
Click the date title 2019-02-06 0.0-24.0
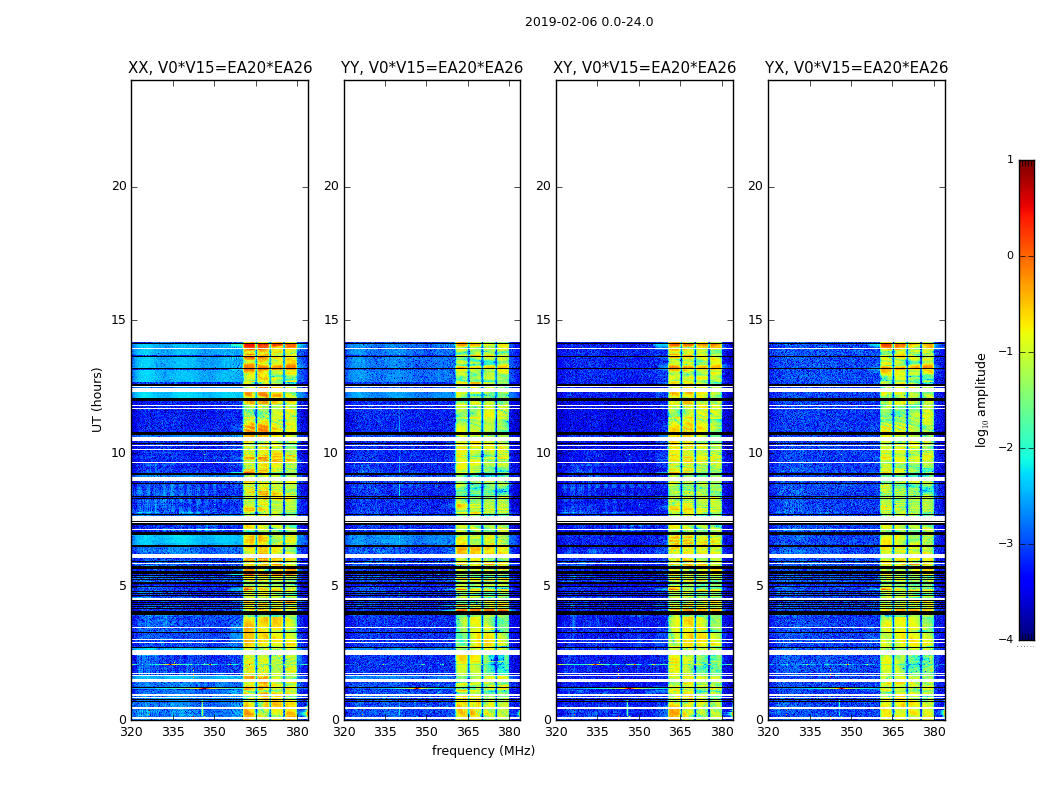coord(589,21)
